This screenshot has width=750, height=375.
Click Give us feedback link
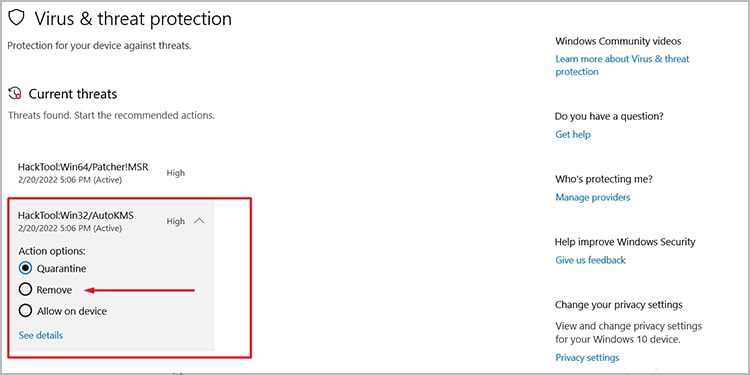590,260
